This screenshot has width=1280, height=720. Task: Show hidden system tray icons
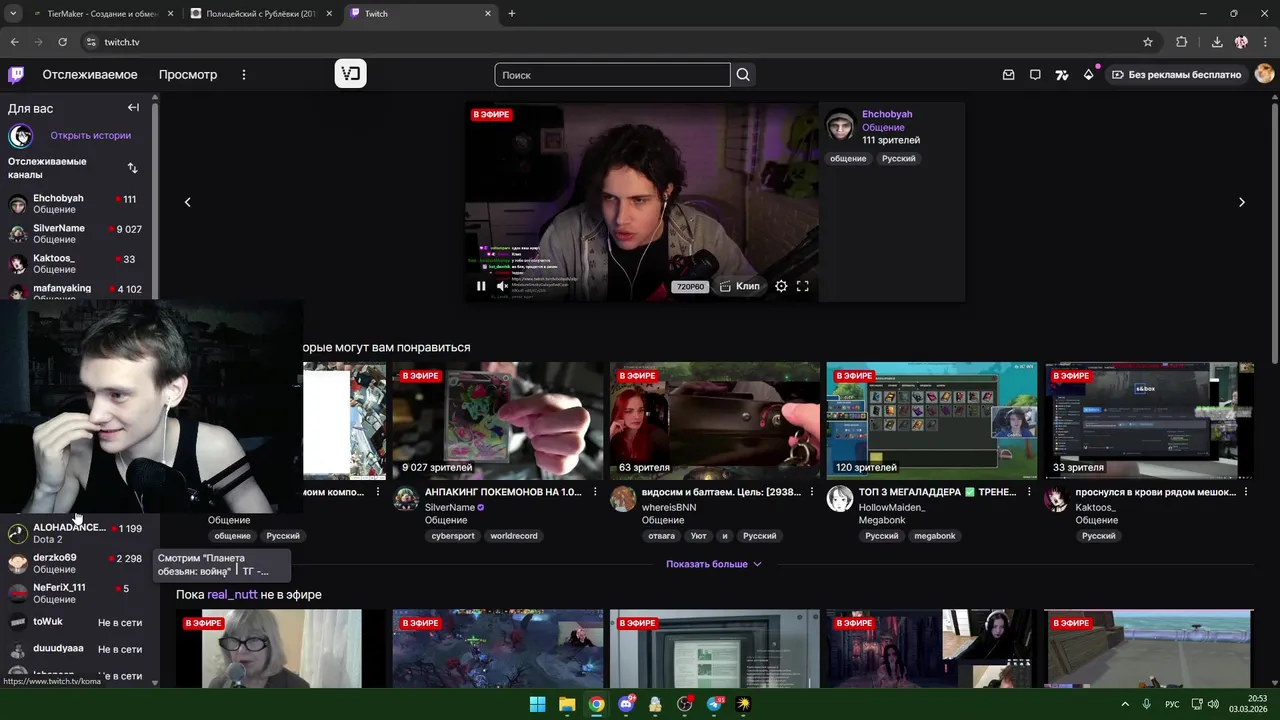(1125, 704)
